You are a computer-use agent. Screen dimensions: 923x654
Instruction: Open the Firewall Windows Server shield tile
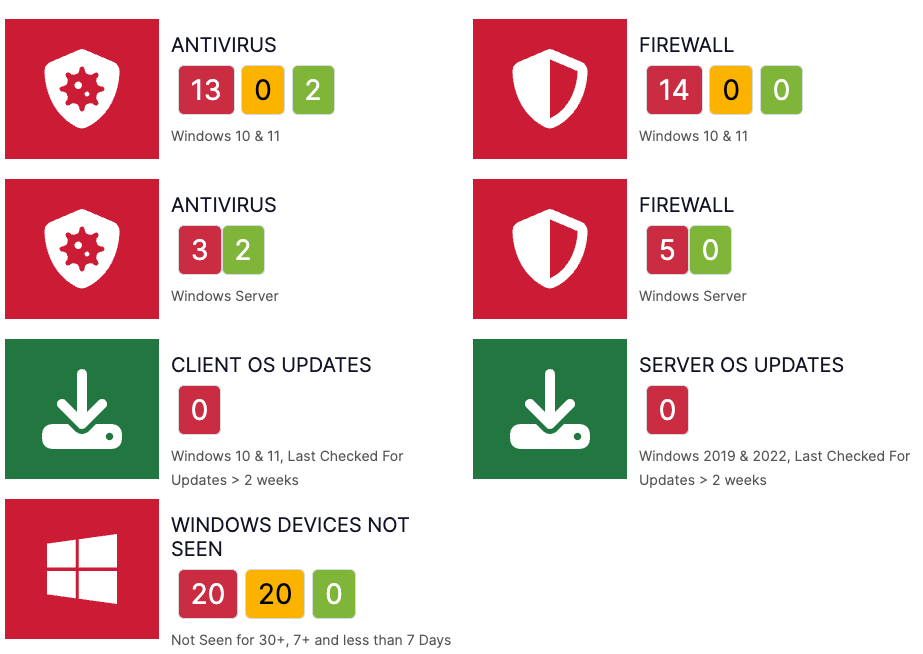[550, 249]
